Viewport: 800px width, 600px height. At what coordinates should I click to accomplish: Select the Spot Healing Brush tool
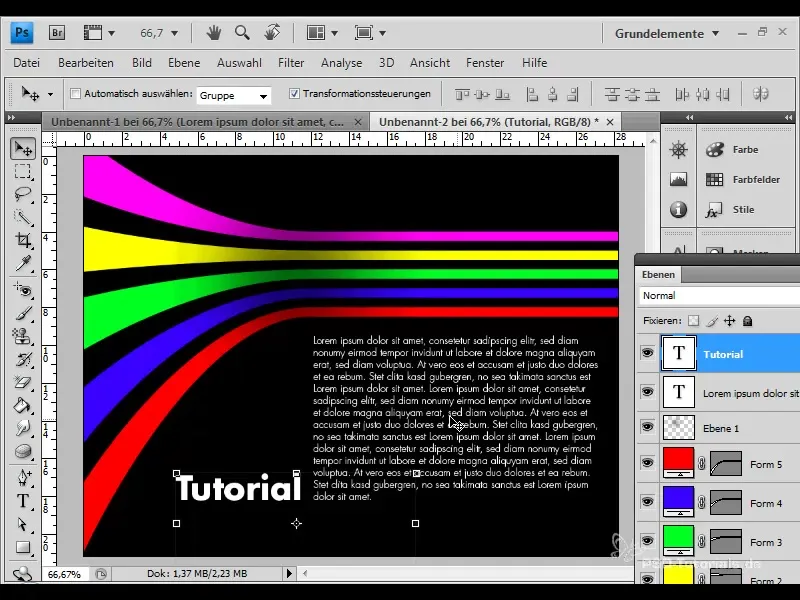tap(22, 290)
